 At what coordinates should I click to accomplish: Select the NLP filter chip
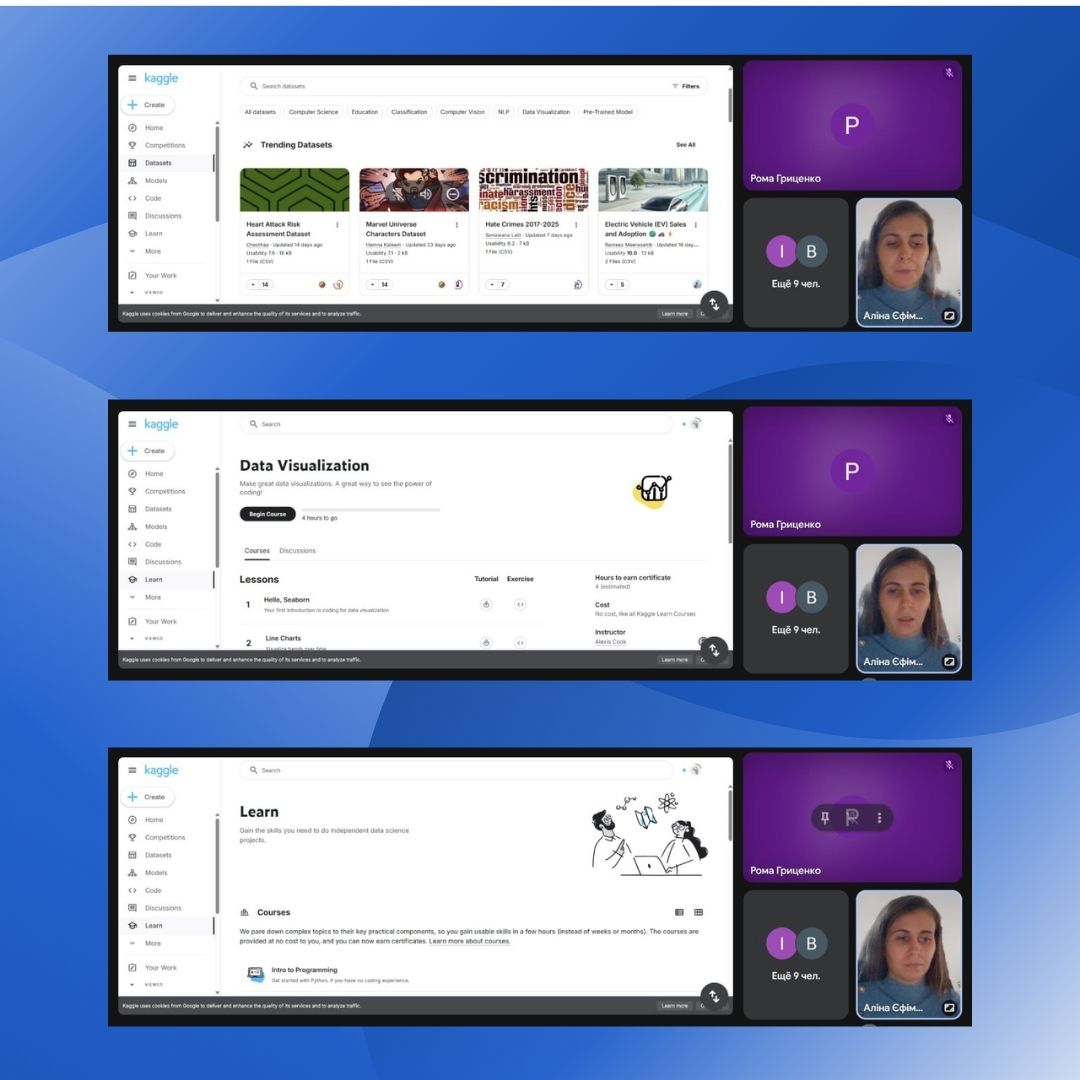503,112
